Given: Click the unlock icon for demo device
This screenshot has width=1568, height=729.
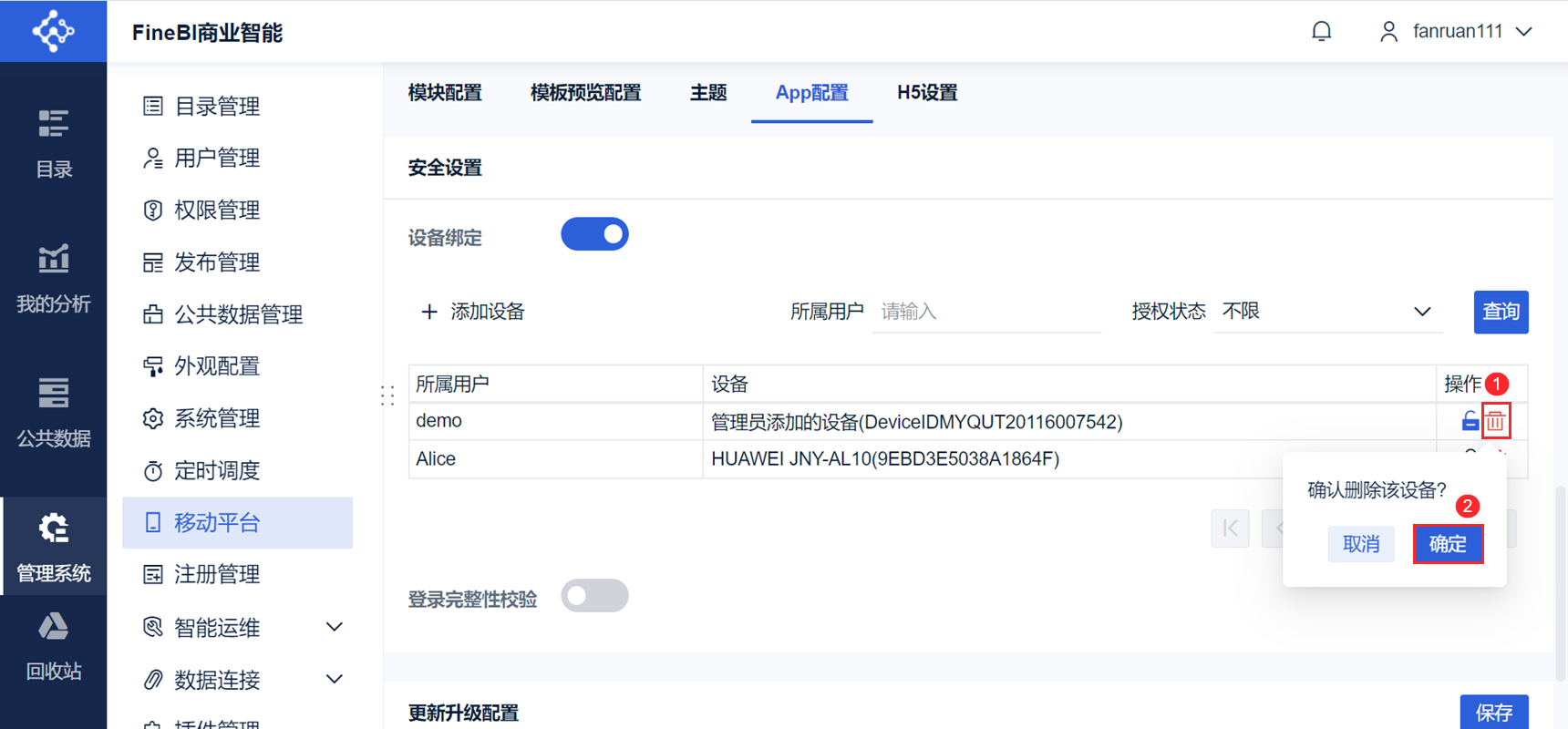Looking at the screenshot, I should pos(1470,421).
